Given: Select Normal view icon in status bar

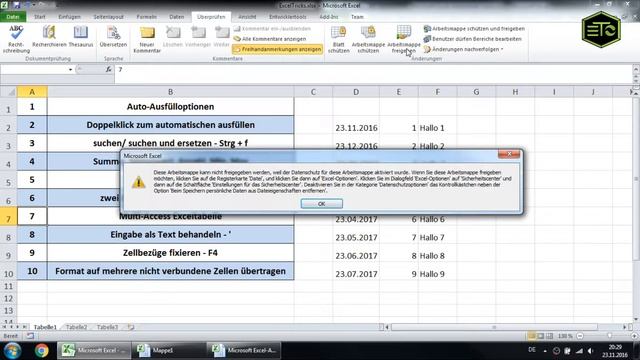Looking at the screenshot, I should click(x=531, y=336).
